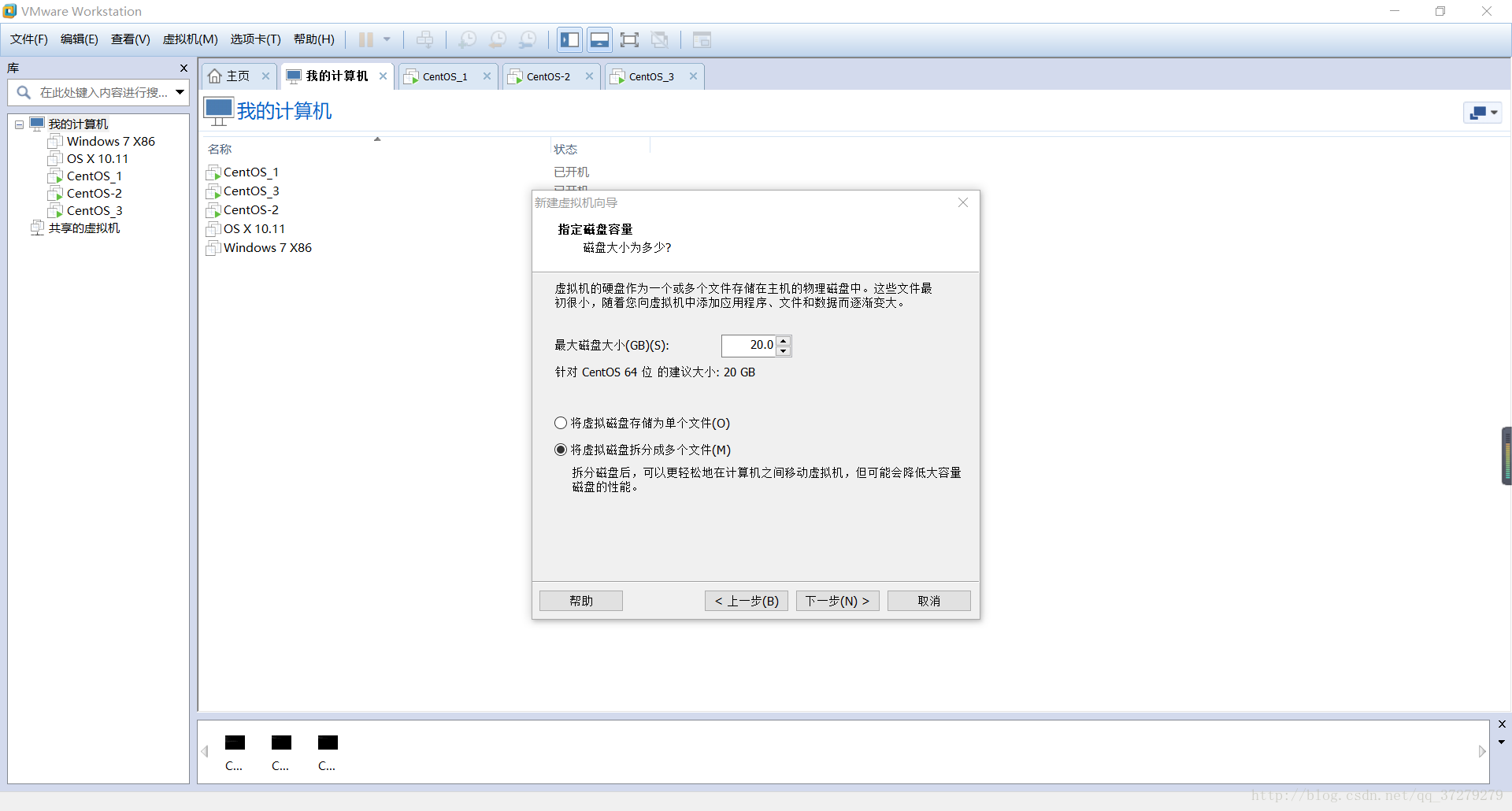Click the max disk size input field

749,345
